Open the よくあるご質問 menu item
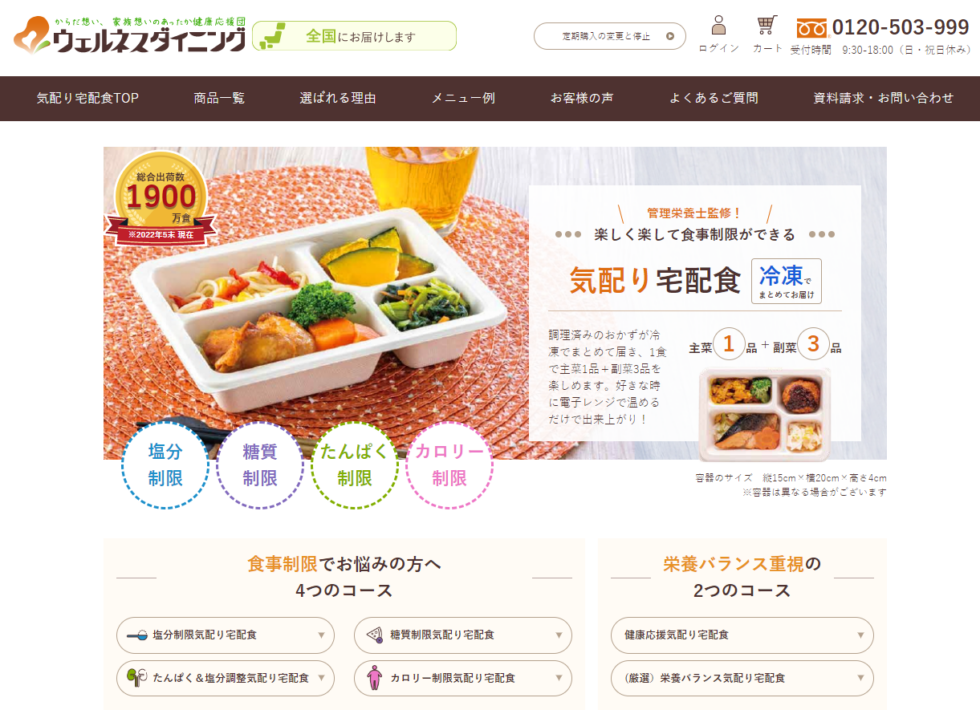The height and width of the screenshot is (710, 980). (x=713, y=98)
